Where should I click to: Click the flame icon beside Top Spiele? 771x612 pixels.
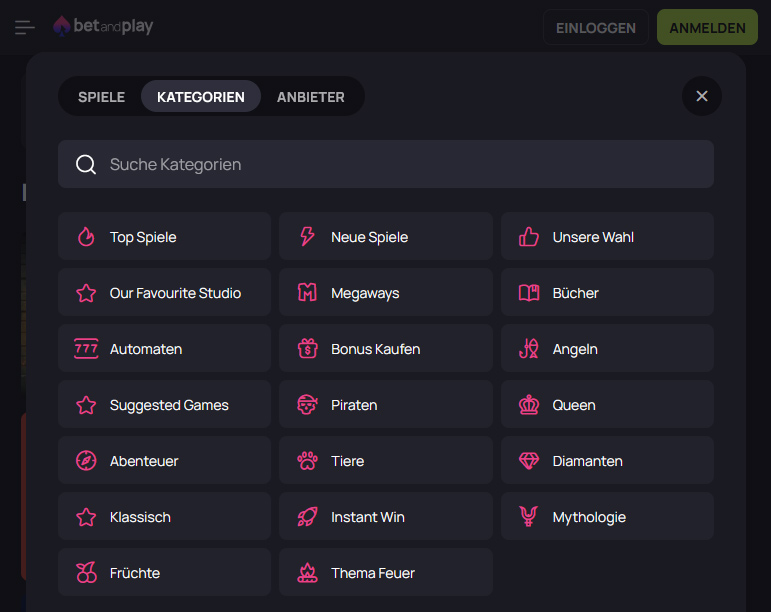tap(86, 237)
